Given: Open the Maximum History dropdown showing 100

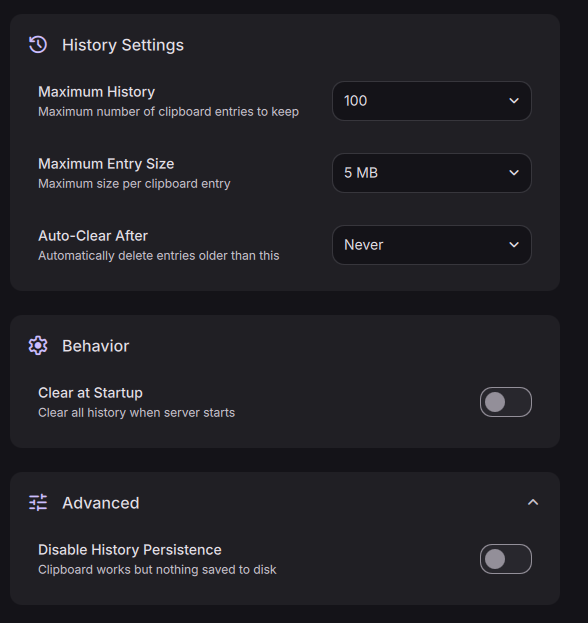Looking at the screenshot, I should pos(432,101).
